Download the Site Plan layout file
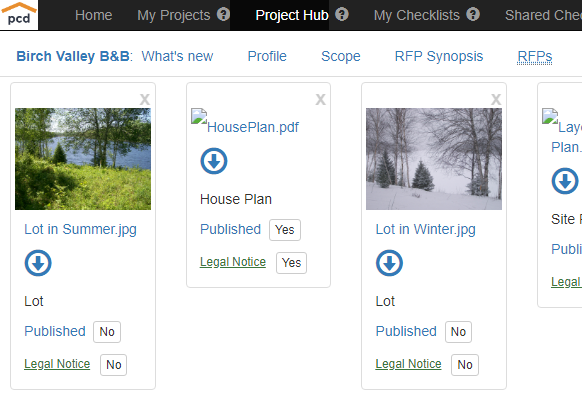582x410 pixels. (x=565, y=181)
